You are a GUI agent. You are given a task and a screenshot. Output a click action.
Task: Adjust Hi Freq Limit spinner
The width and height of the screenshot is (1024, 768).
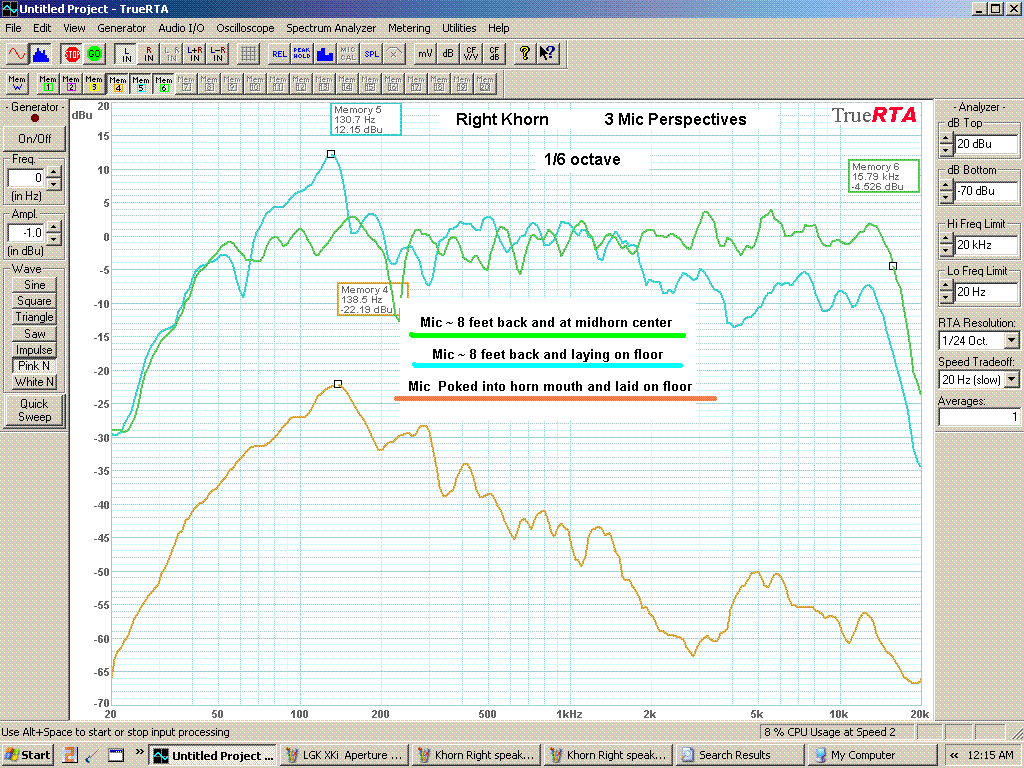(x=946, y=245)
